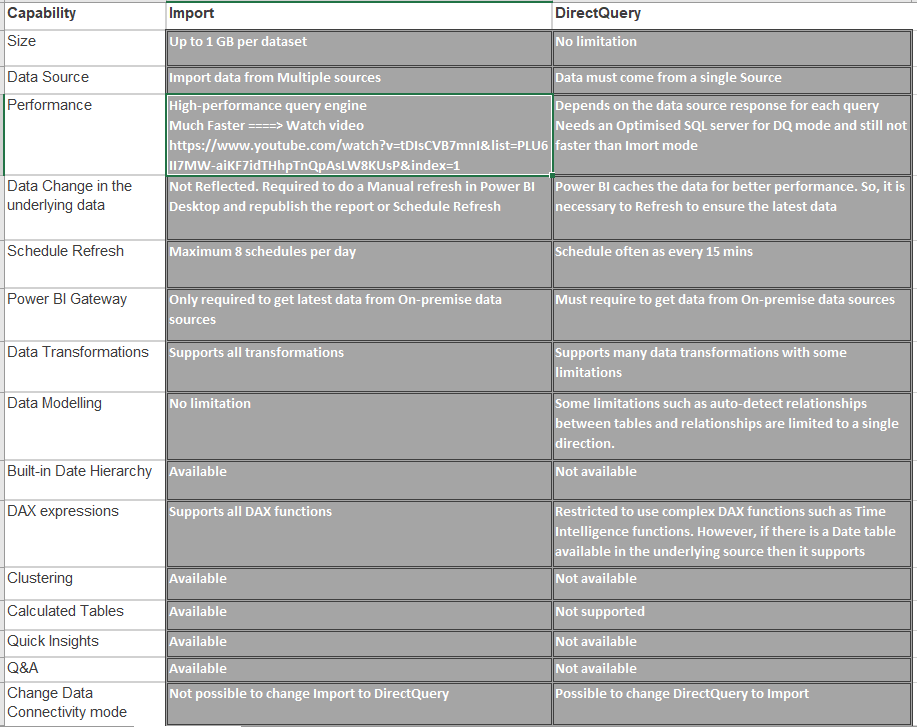The height and width of the screenshot is (727, 917).
Task: Select the 'Not supported' cell for Calculated Tables
Action: click(733, 613)
